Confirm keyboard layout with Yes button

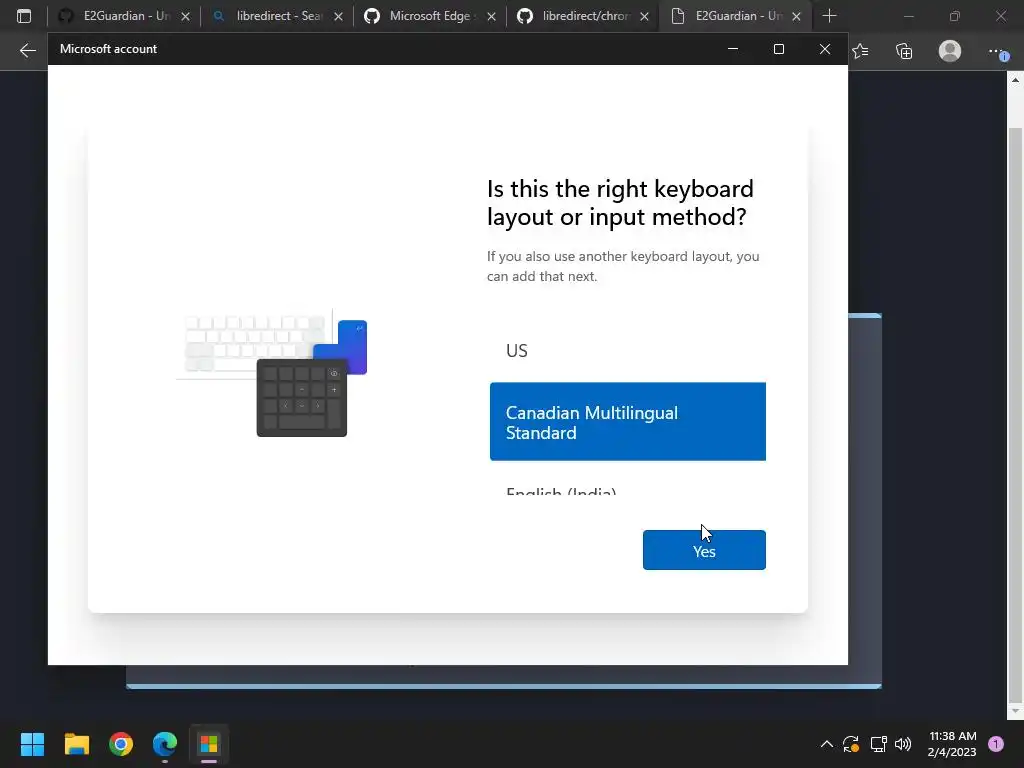coord(704,550)
